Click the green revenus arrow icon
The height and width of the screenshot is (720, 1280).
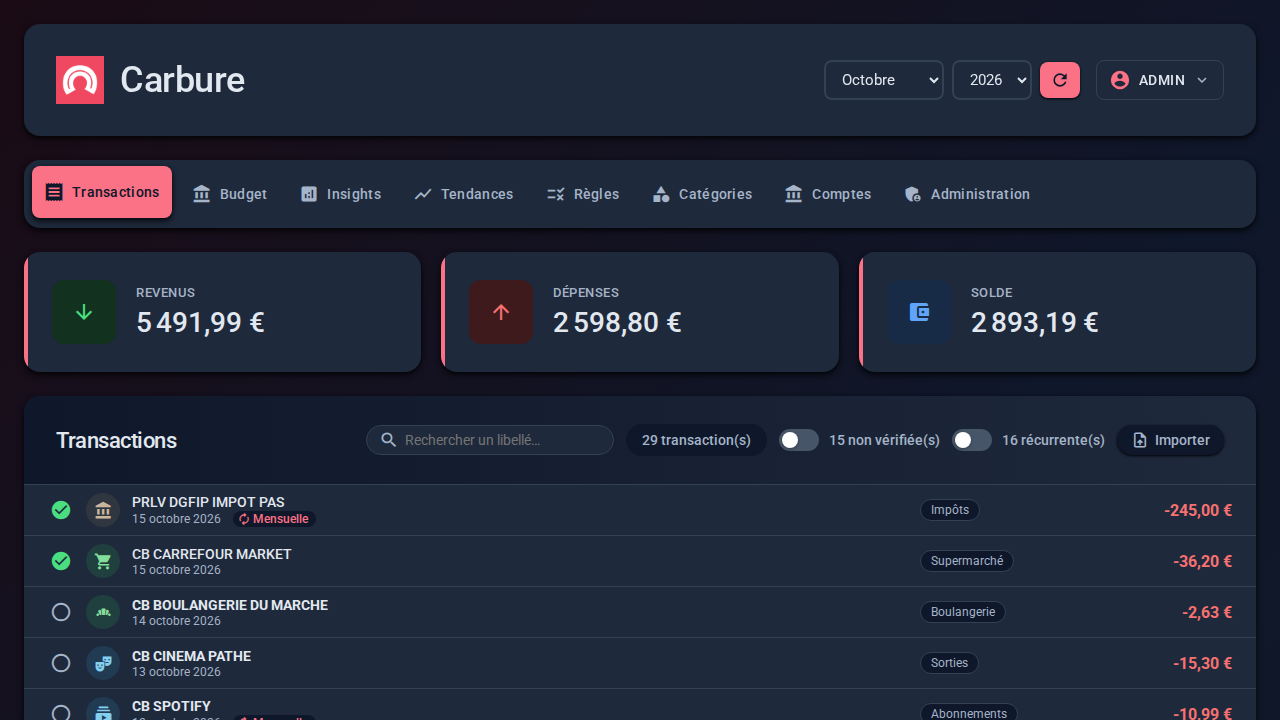pos(84,312)
